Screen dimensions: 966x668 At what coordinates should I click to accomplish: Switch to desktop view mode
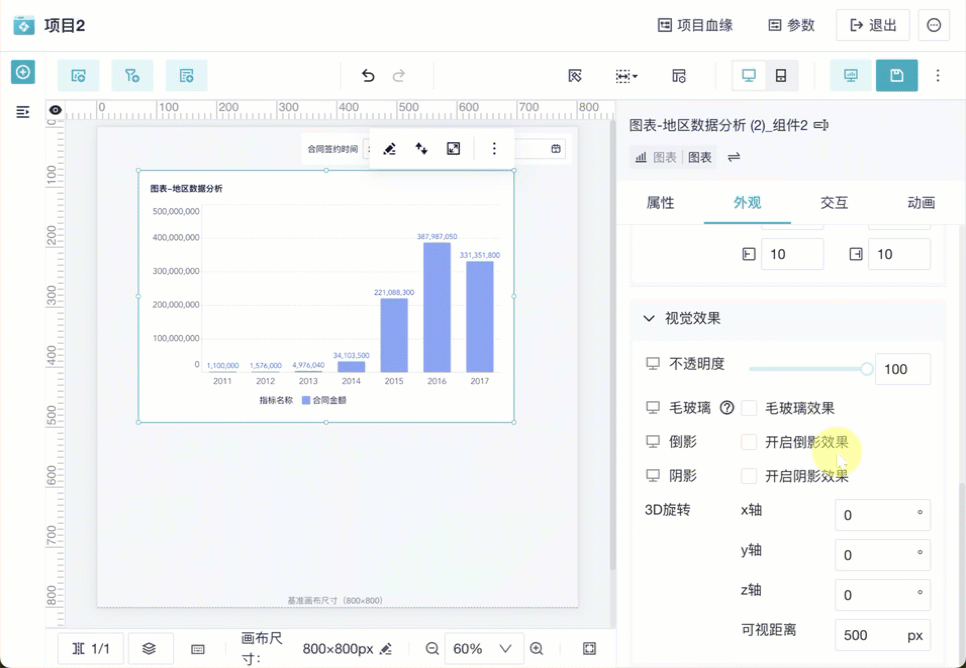coord(749,76)
